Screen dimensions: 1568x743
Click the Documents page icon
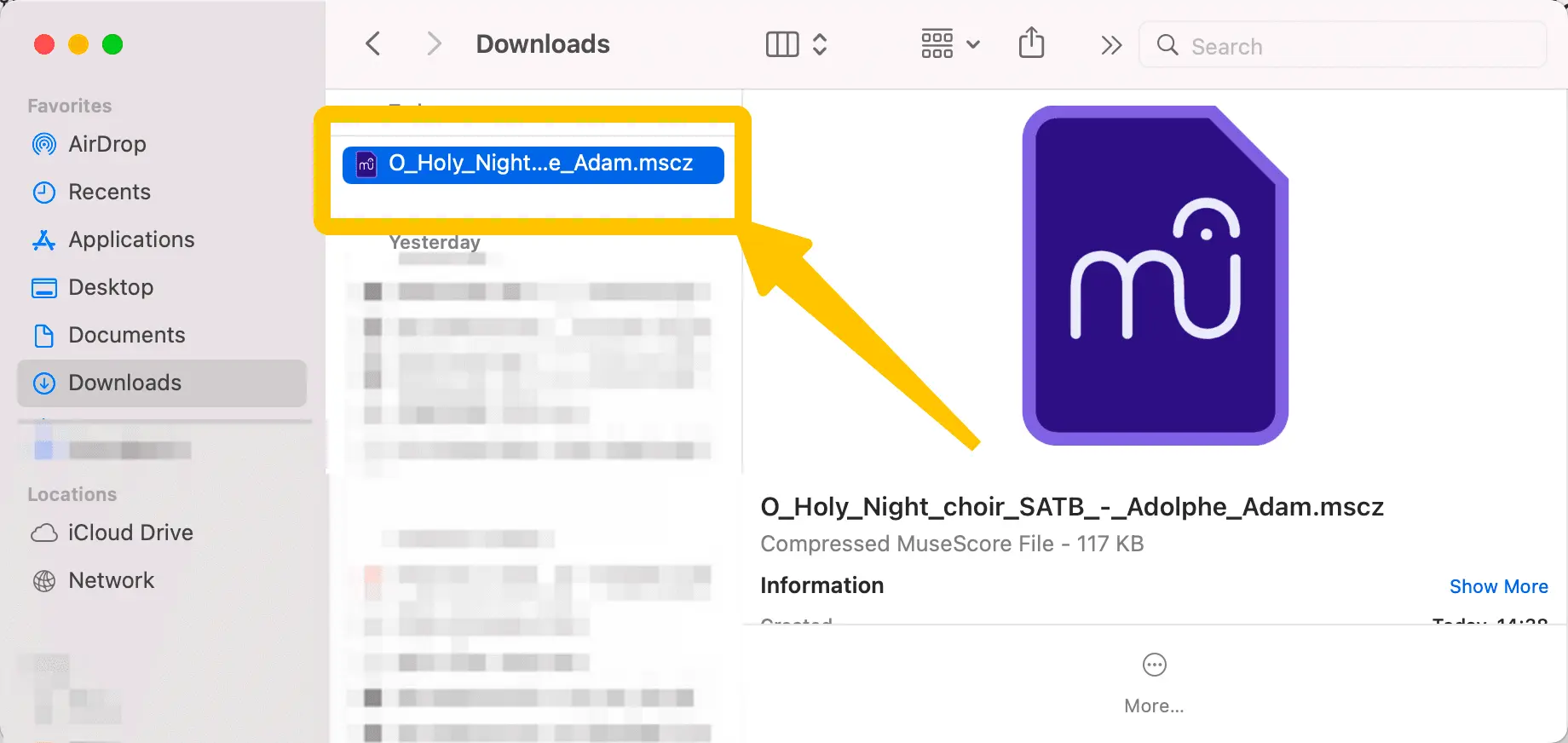[44, 336]
